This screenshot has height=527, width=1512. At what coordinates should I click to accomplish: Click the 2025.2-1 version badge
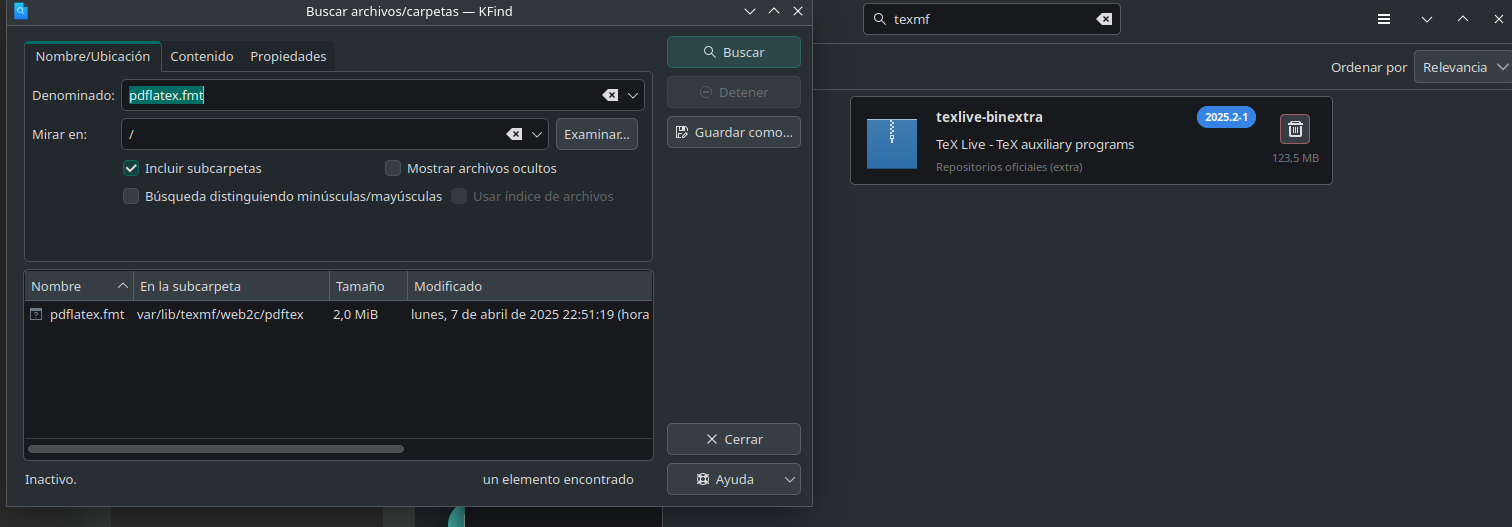tap(1226, 117)
